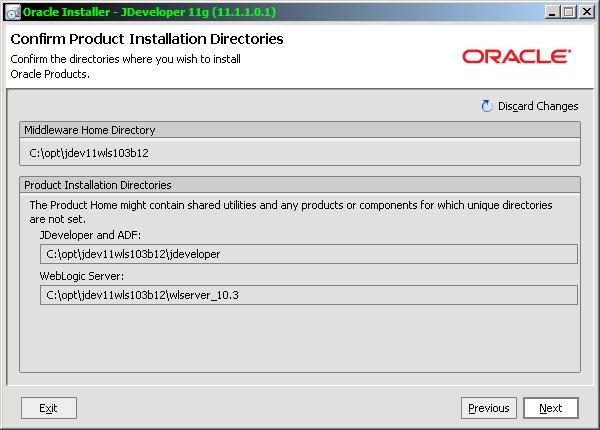Viewport: 600px width, 430px height.
Task: Go back with the Previous button
Action: pos(489,408)
